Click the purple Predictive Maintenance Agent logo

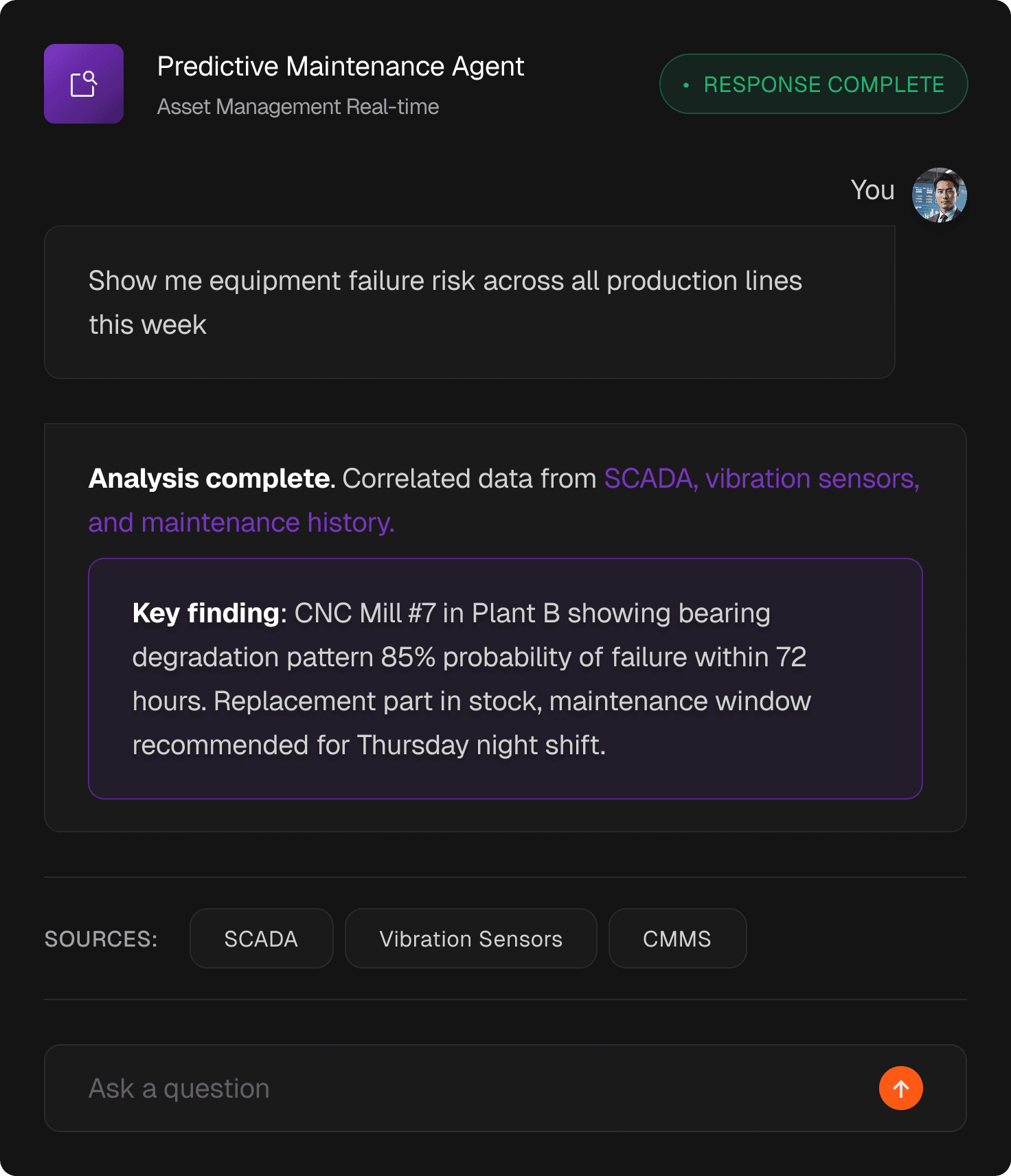click(84, 84)
